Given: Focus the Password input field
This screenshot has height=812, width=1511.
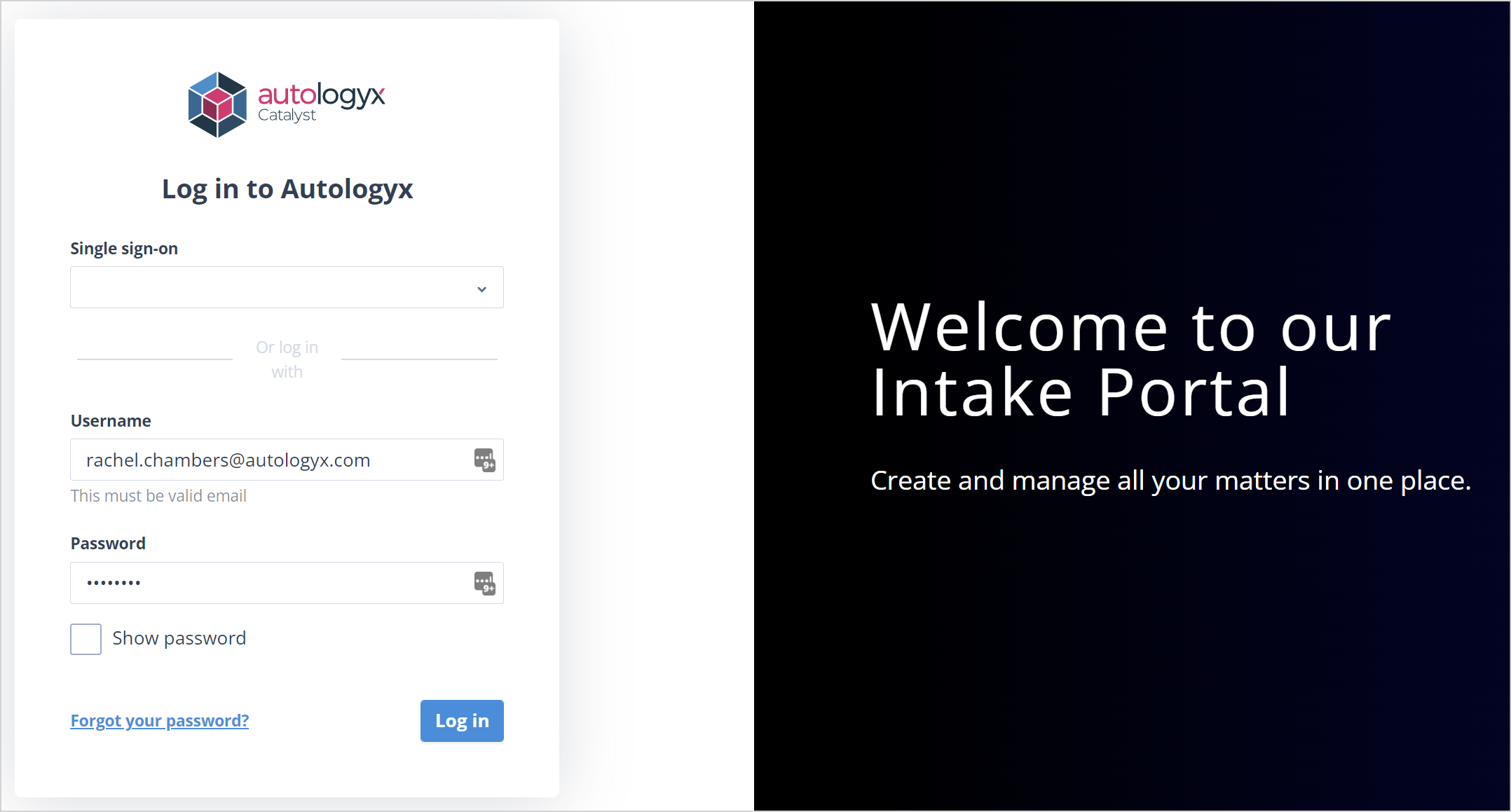Looking at the screenshot, I should pos(287,583).
